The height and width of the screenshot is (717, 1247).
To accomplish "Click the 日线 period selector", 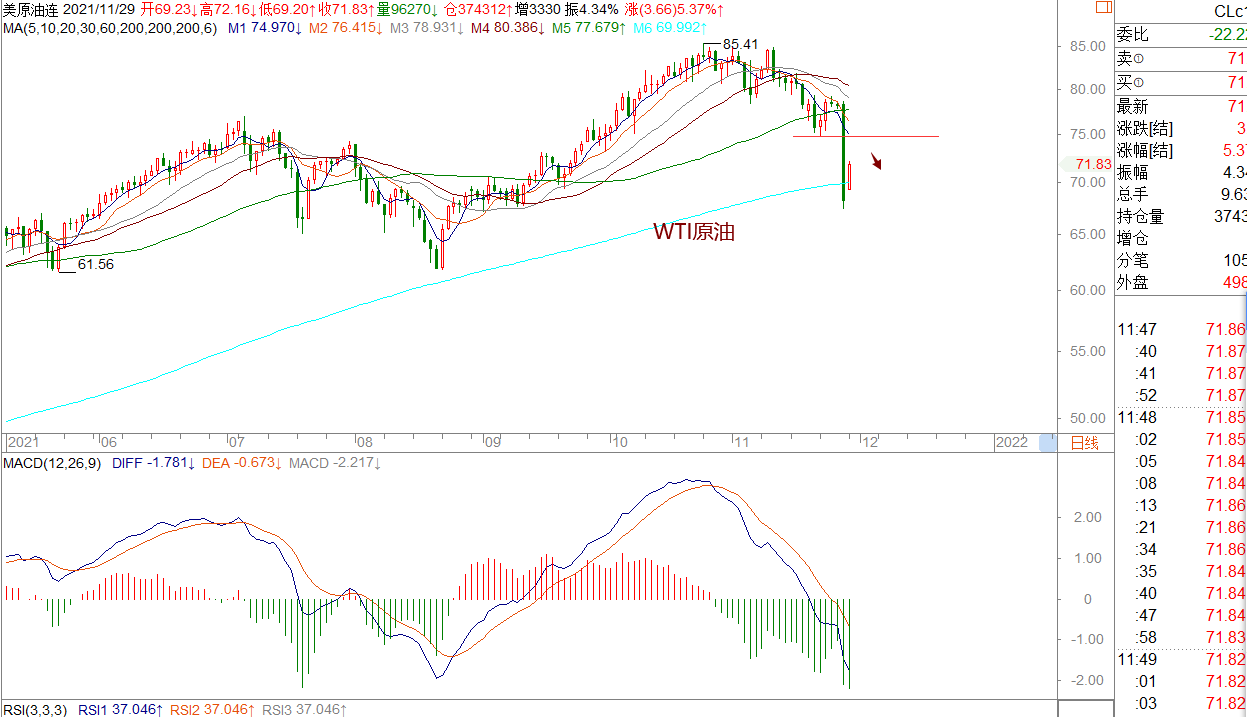I will 1084,443.
